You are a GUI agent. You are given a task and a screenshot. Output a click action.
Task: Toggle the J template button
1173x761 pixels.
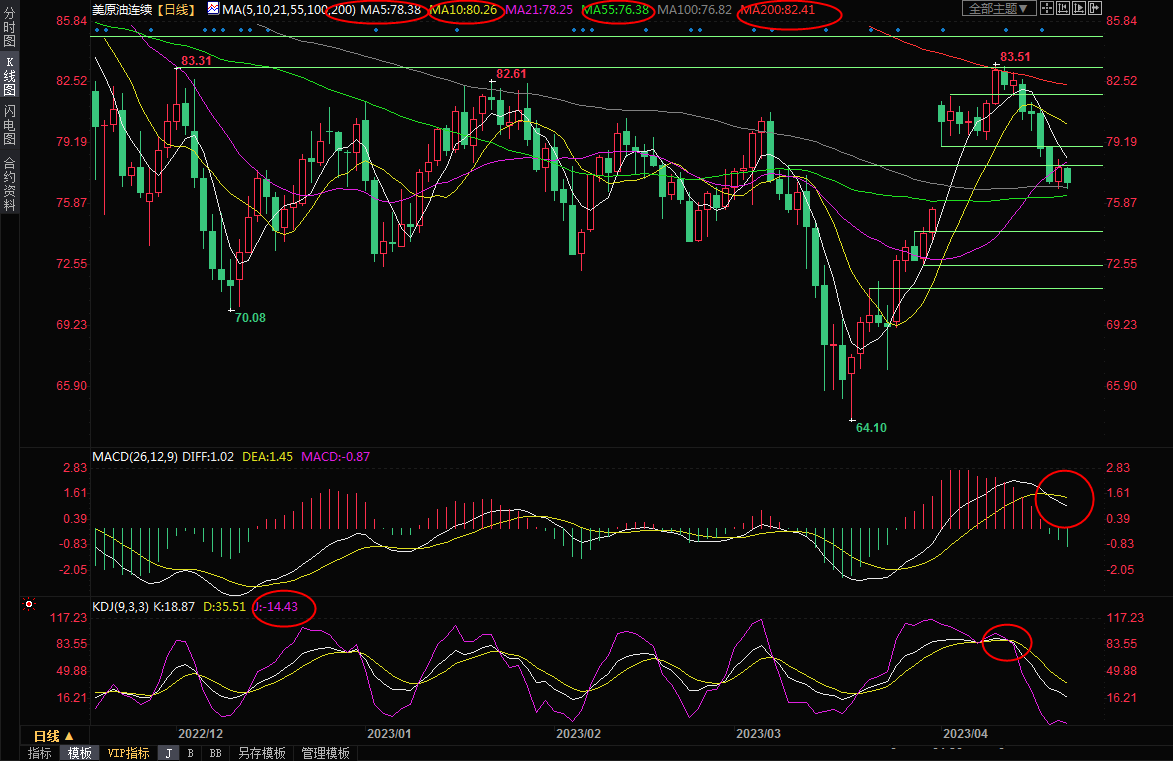pos(168,753)
